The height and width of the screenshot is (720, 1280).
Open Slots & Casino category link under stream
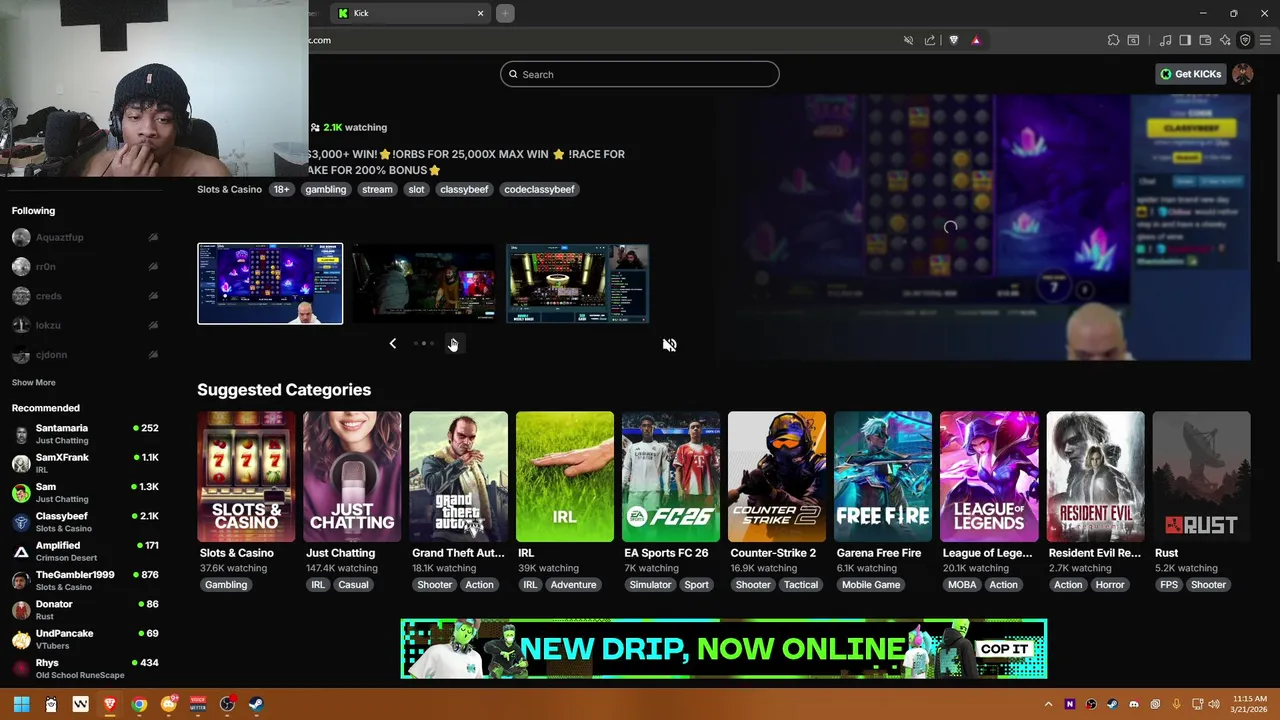coord(229,189)
